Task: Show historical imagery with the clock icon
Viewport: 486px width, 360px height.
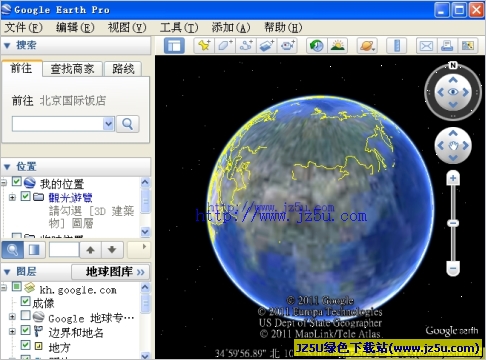Action: 316,45
